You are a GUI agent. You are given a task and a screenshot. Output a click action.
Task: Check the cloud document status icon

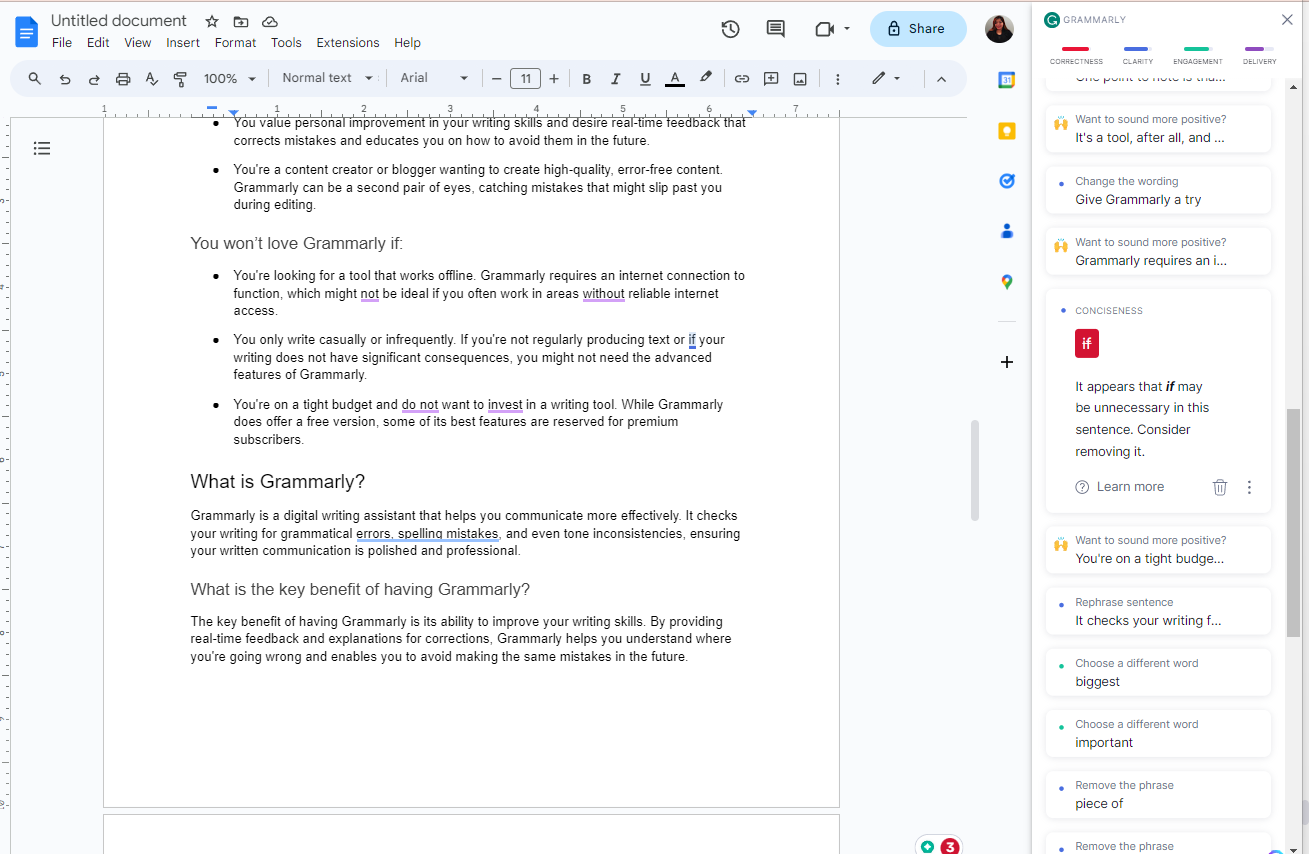[270, 21]
